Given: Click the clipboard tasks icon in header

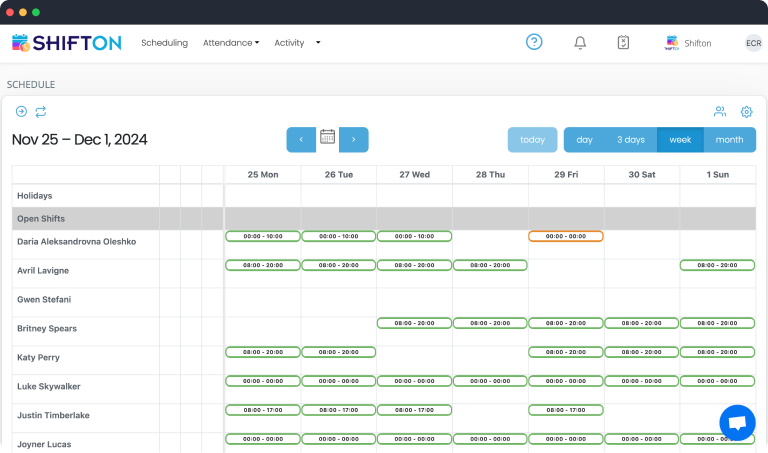Looking at the screenshot, I should [623, 43].
